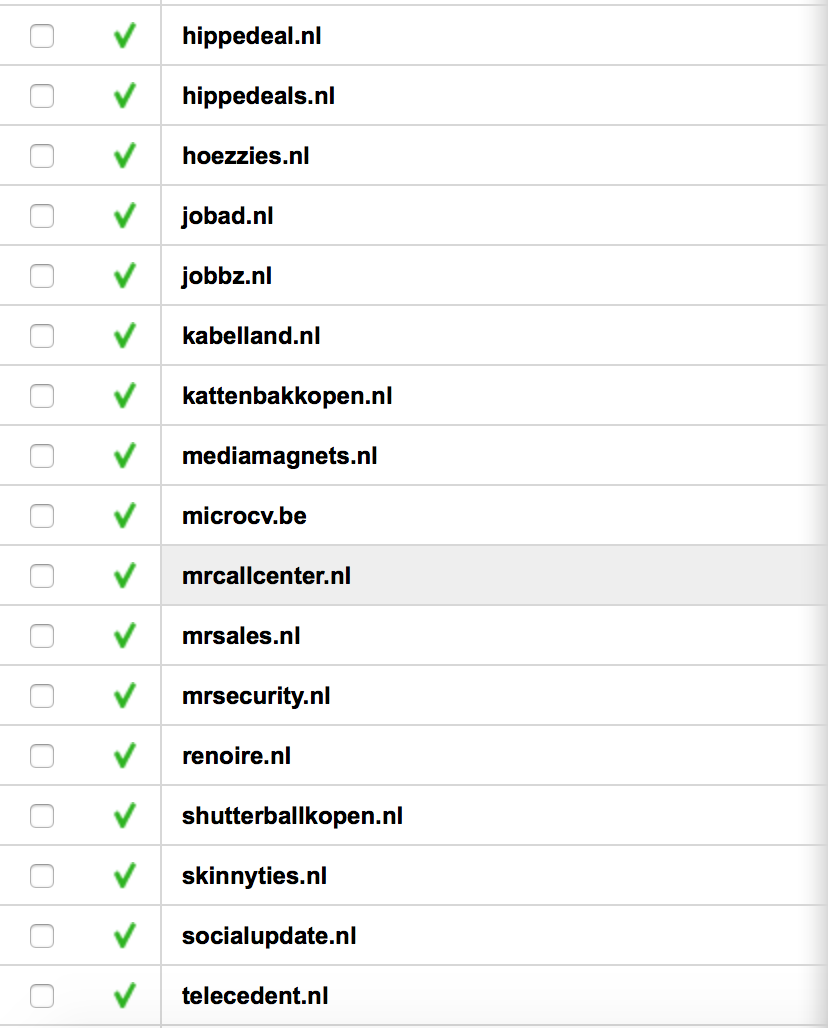Open the shutterballkopen.nl domain entry
828x1028 pixels.
[x=292, y=816]
